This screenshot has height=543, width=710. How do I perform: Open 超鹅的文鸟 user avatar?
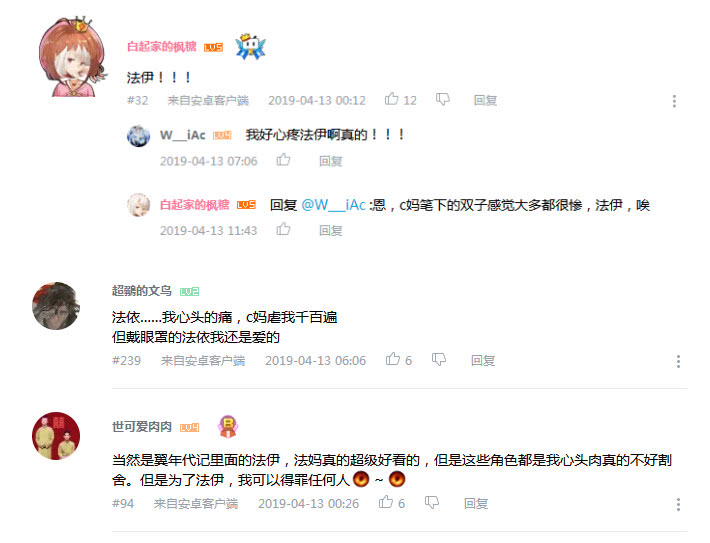coord(56,306)
